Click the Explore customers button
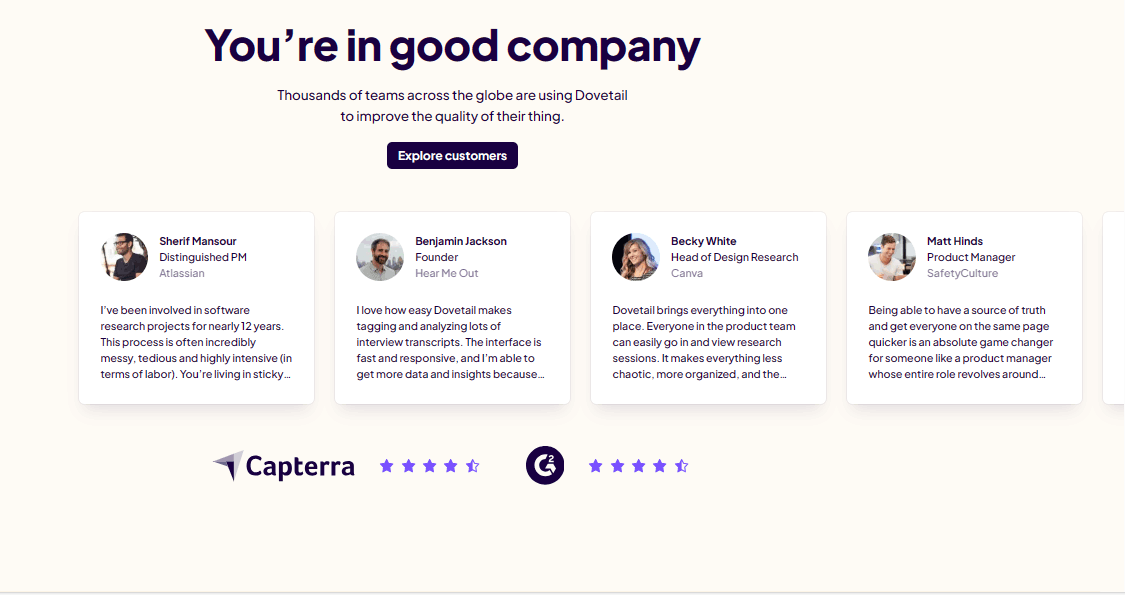Image resolution: width=1125 pixels, height=595 pixels. [x=452, y=156]
